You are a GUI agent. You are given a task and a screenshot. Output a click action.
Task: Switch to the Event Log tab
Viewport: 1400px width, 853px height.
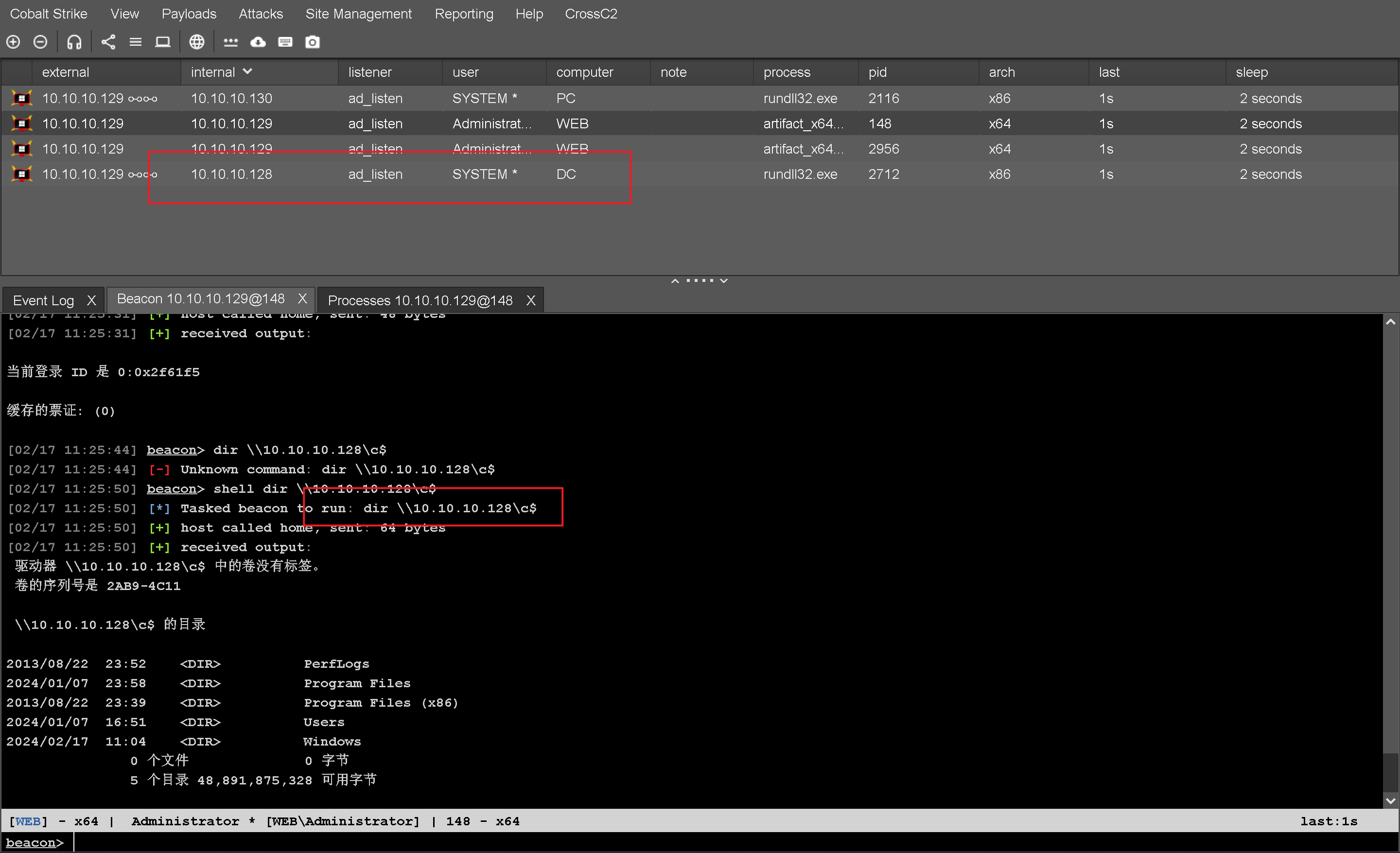pos(44,300)
